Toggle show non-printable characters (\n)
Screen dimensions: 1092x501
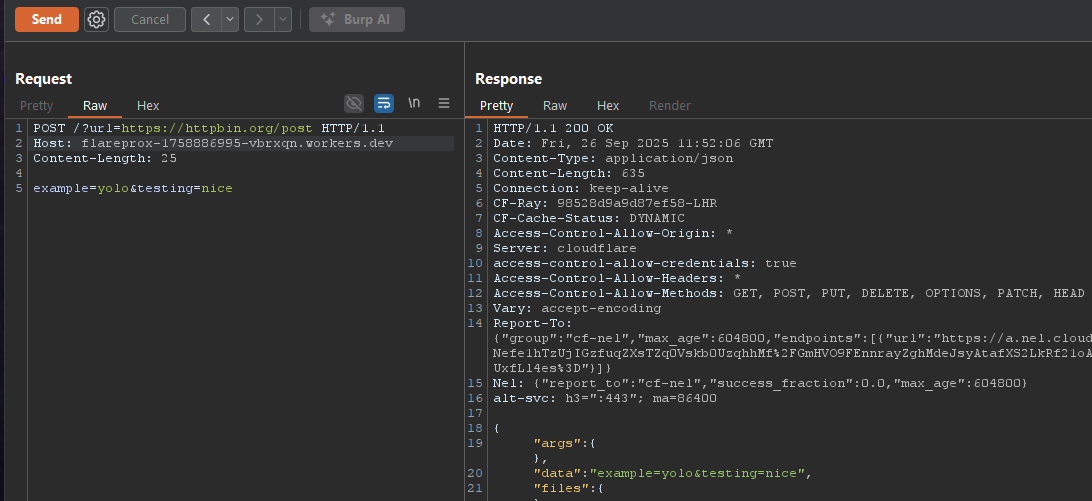[414, 103]
